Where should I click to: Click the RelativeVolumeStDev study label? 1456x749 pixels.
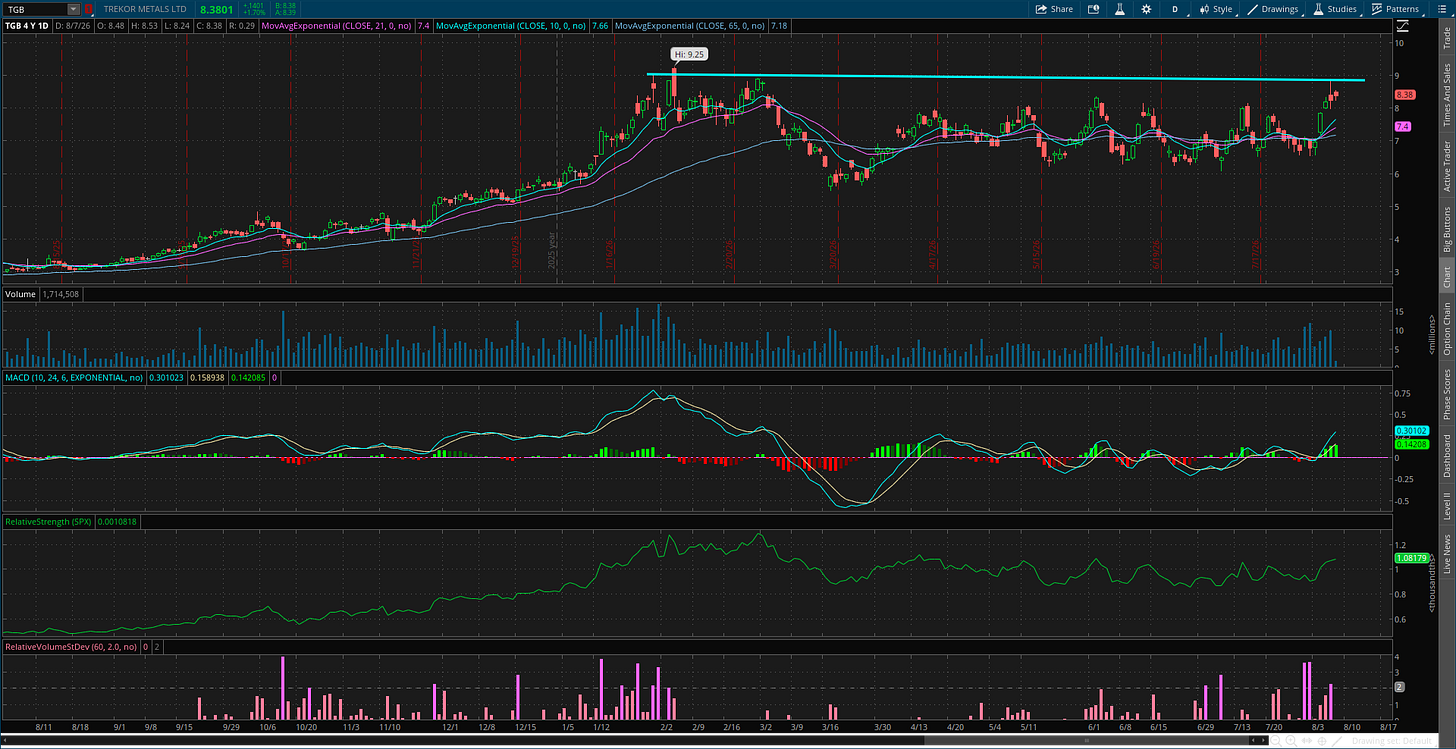tap(70, 647)
